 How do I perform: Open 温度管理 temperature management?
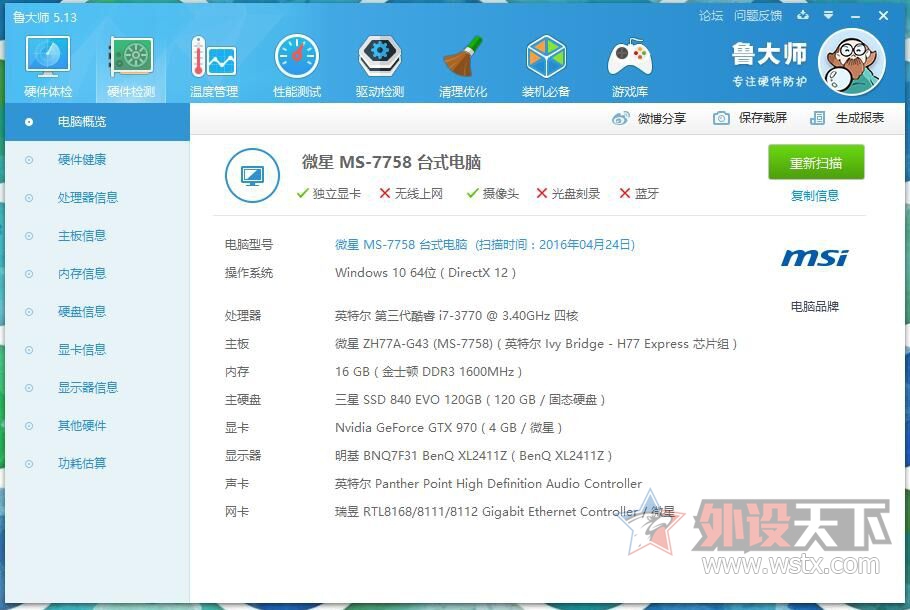[214, 66]
